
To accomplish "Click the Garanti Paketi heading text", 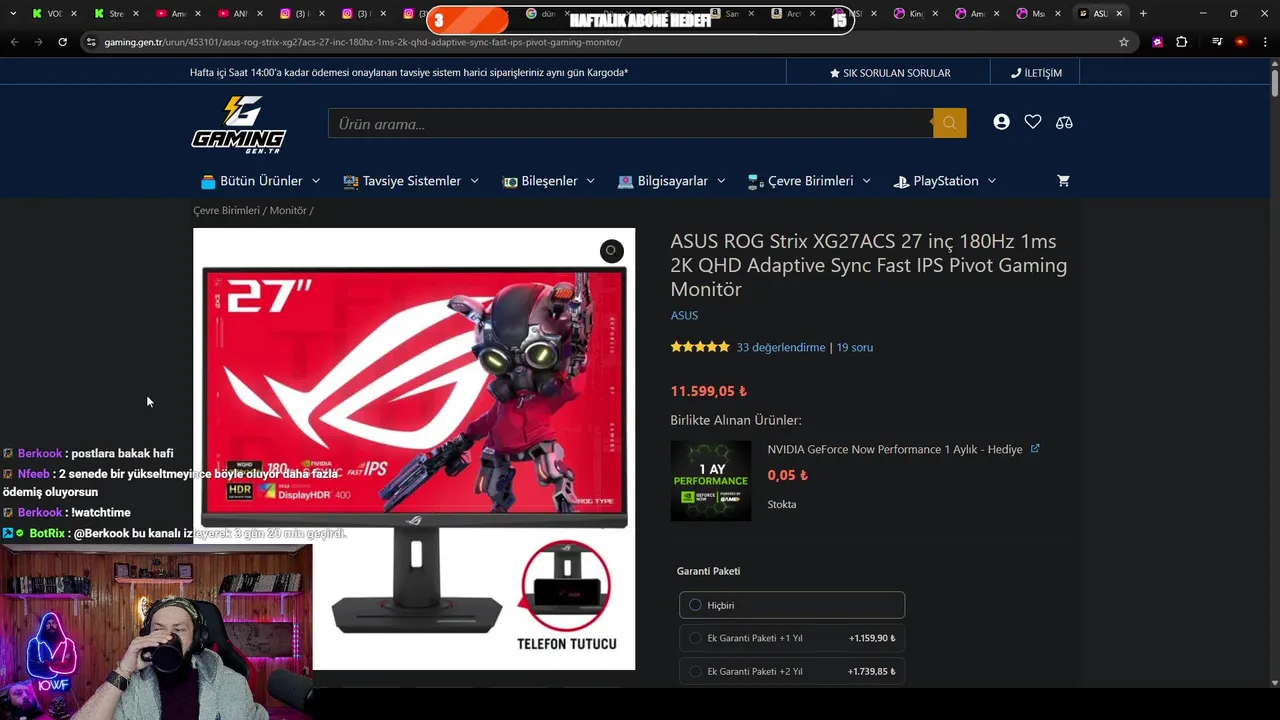I will [708, 571].
